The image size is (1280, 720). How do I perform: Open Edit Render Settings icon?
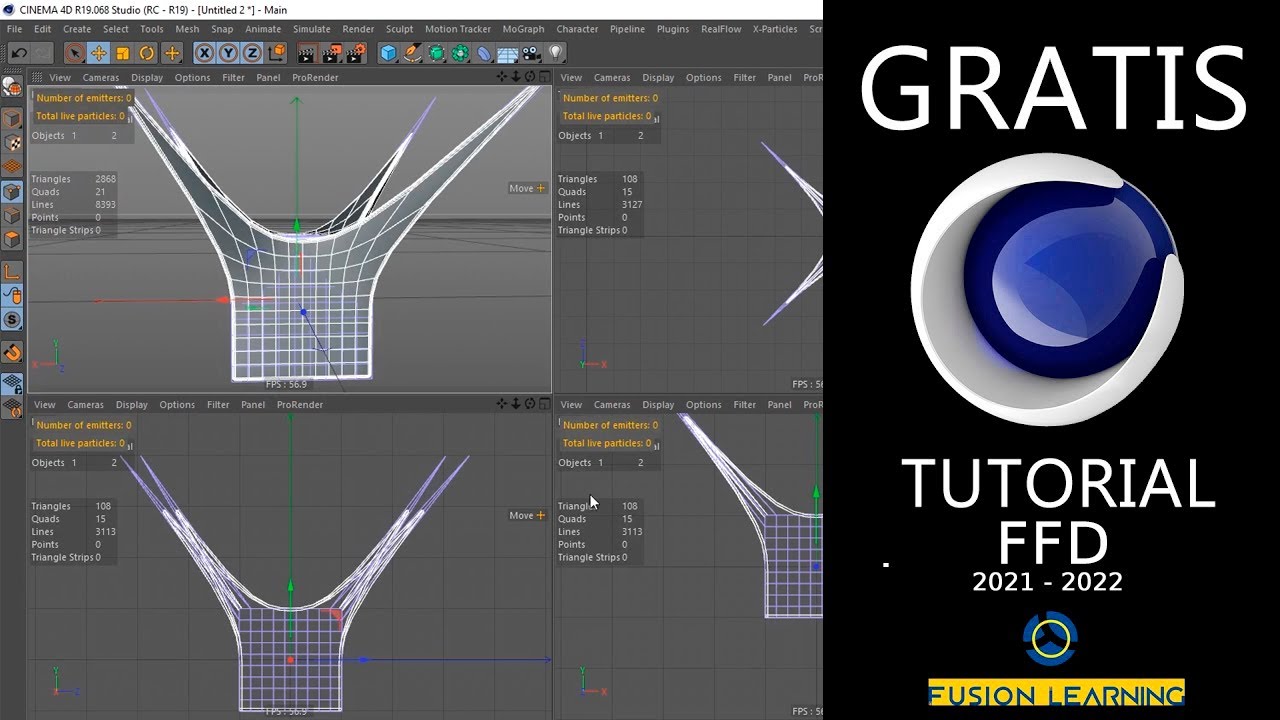pos(355,53)
